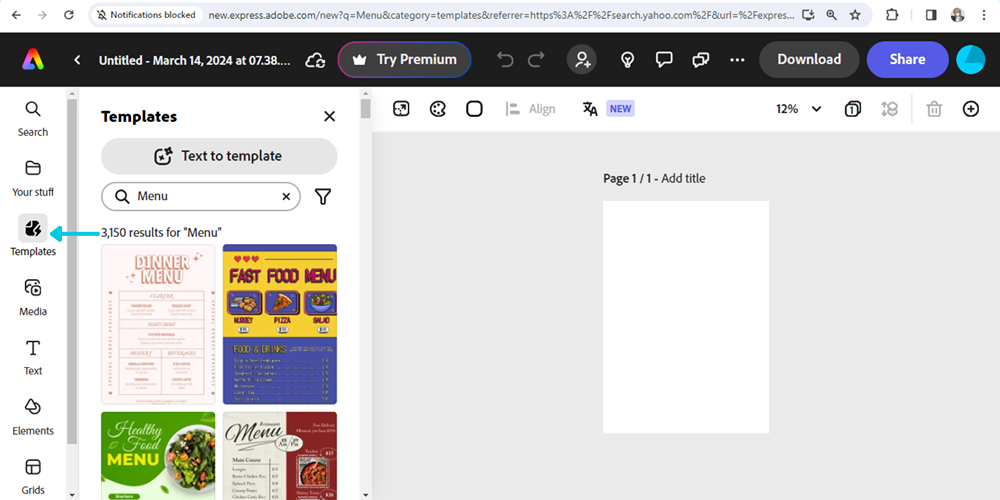This screenshot has height=500, width=1000.
Task: Click the browser address bar URL
Action: coord(501,15)
